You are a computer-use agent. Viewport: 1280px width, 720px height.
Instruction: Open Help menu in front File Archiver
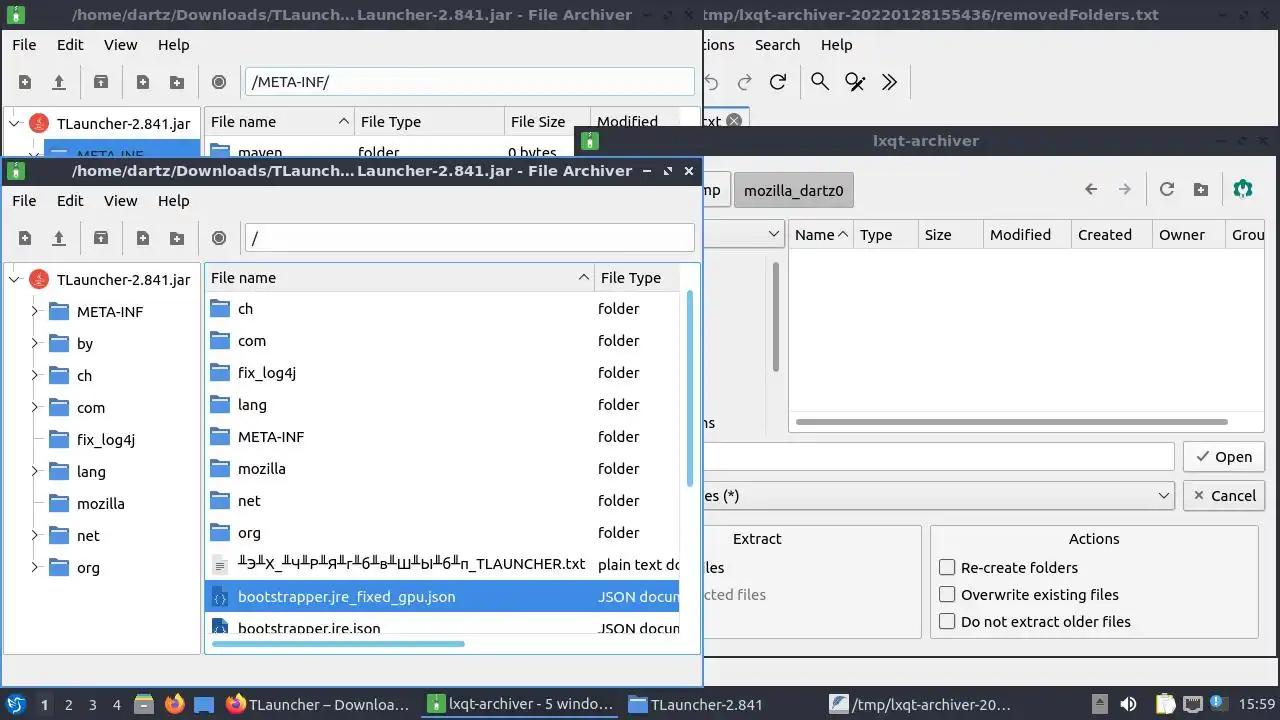pos(173,200)
